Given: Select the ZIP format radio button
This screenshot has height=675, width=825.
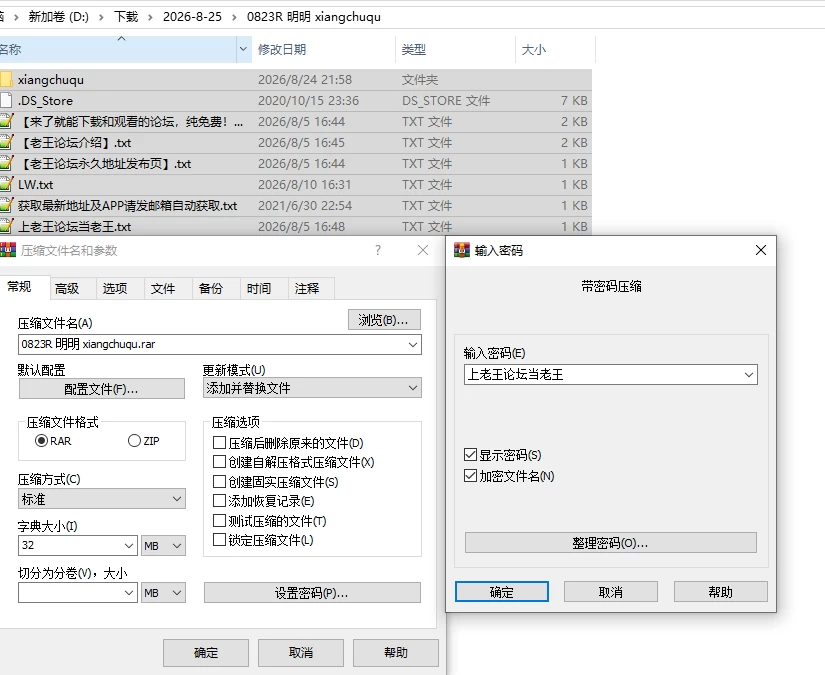Looking at the screenshot, I should click(x=134, y=441).
